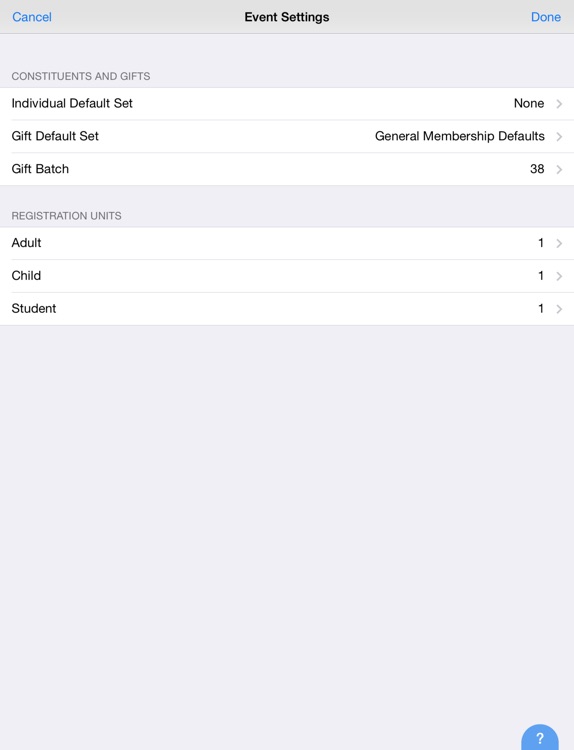The height and width of the screenshot is (750, 574).
Task: Tap the chevron on the Student row
Action: tap(559, 309)
